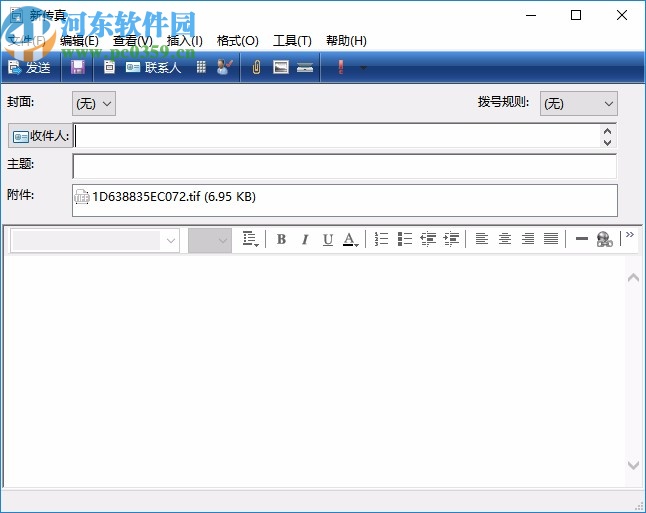The width and height of the screenshot is (646, 513).
Task: Expand the main toolbar options arrow
Action: pos(363,68)
